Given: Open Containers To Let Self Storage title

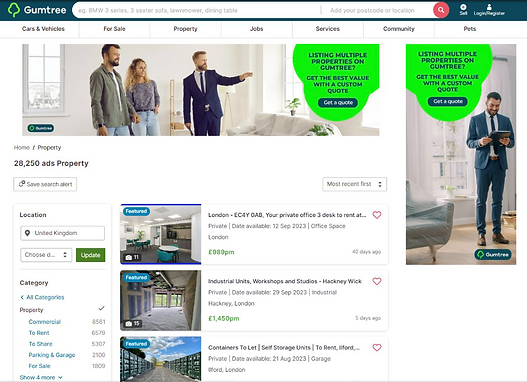Looking at the screenshot, I should [284, 347].
